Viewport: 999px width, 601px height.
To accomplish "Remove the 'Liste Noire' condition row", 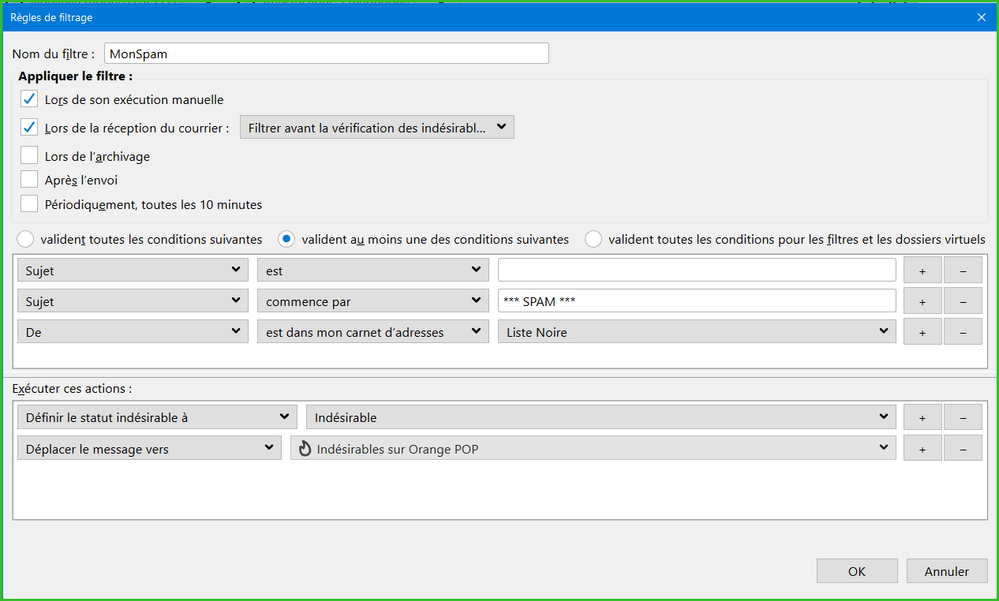I will point(963,332).
